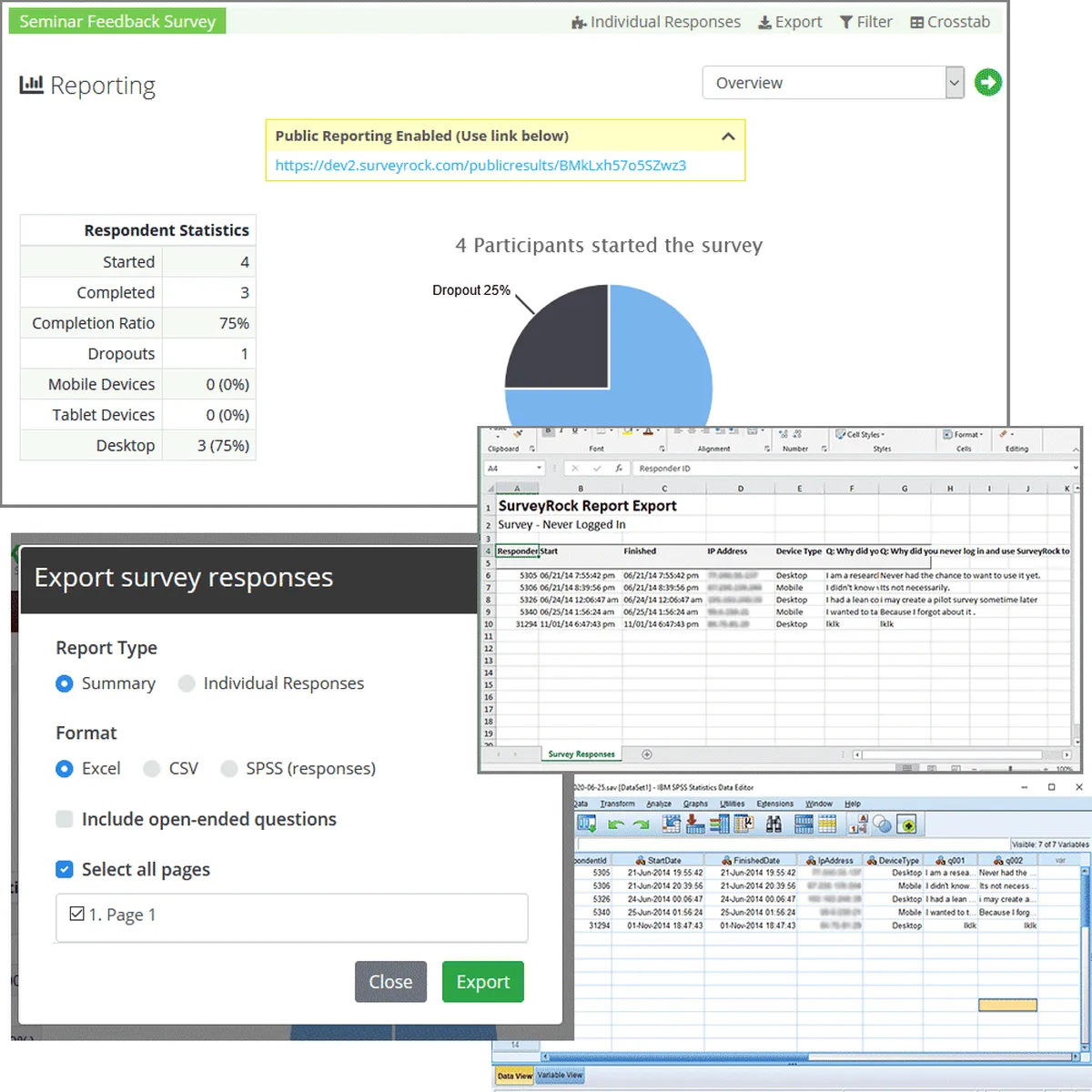Open the Overview report dropdown
The width and height of the screenshot is (1092, 1092).
pyautogui.click(x=833, y=83)
